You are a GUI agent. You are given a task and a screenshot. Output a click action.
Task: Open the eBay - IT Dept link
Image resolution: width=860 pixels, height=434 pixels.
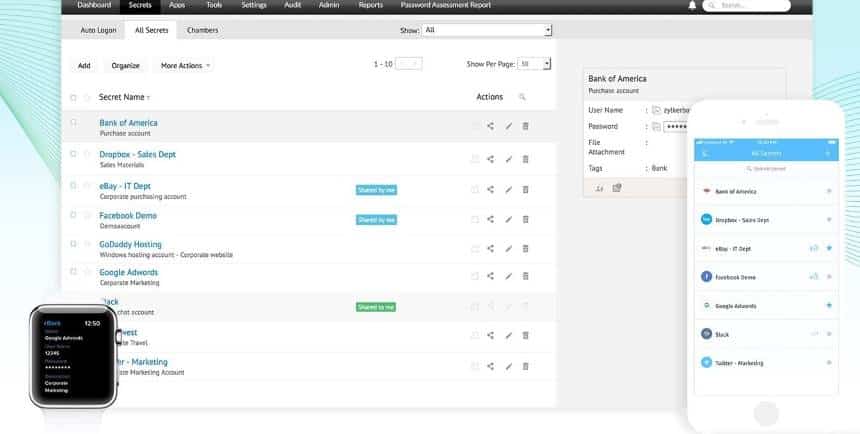click(125, 186)
